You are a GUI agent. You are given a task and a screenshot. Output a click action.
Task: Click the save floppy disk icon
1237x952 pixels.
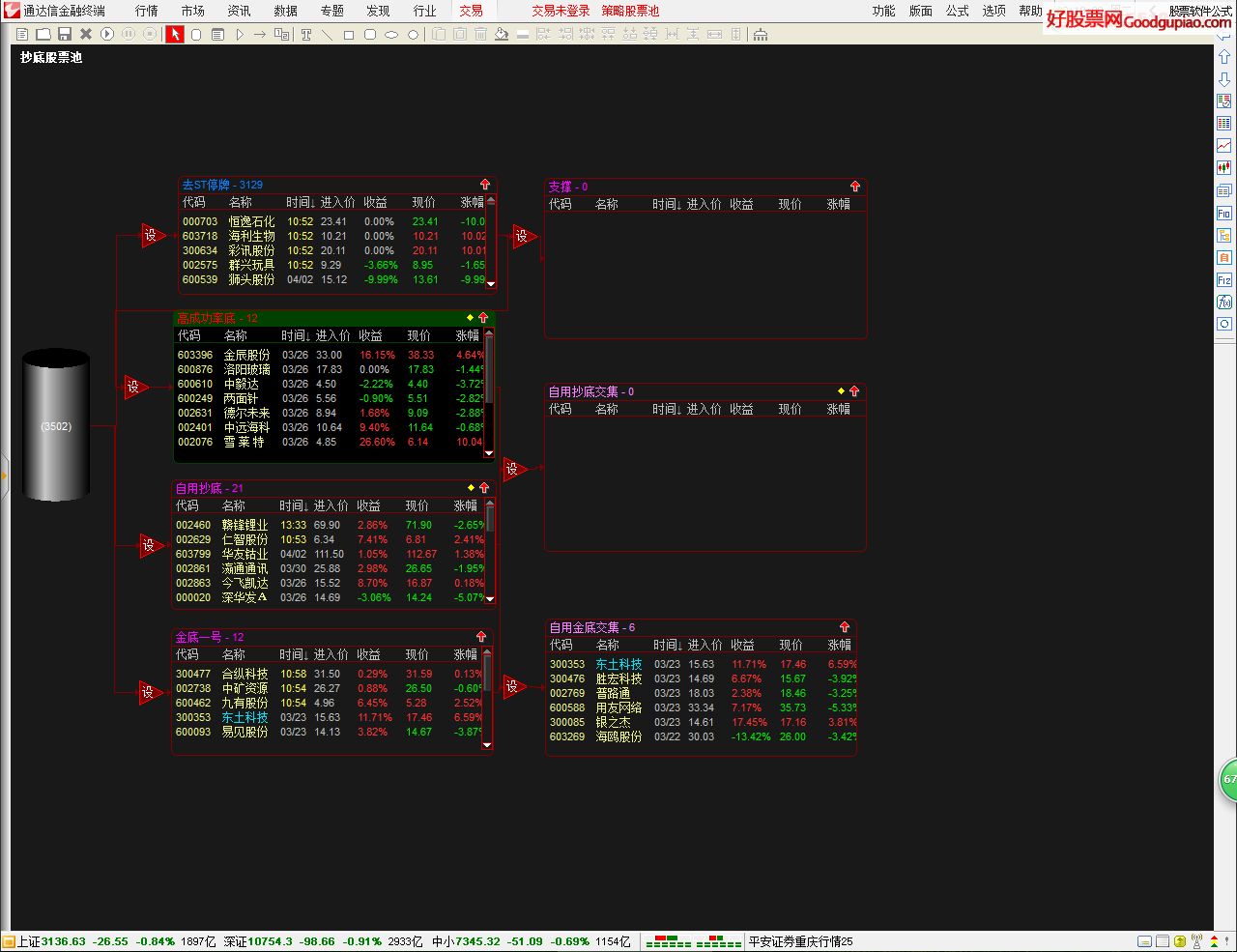coord(65,34)
